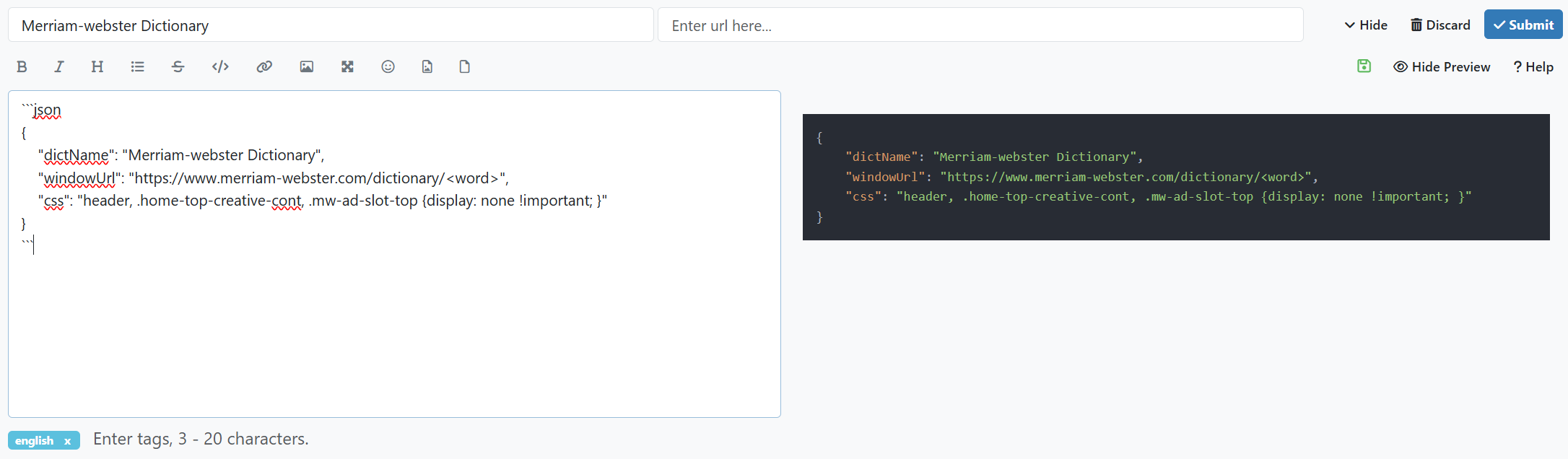The height and width of the screenshot is (459, 1568).
Task: Open the Help guide
Action: (1533, 67)
